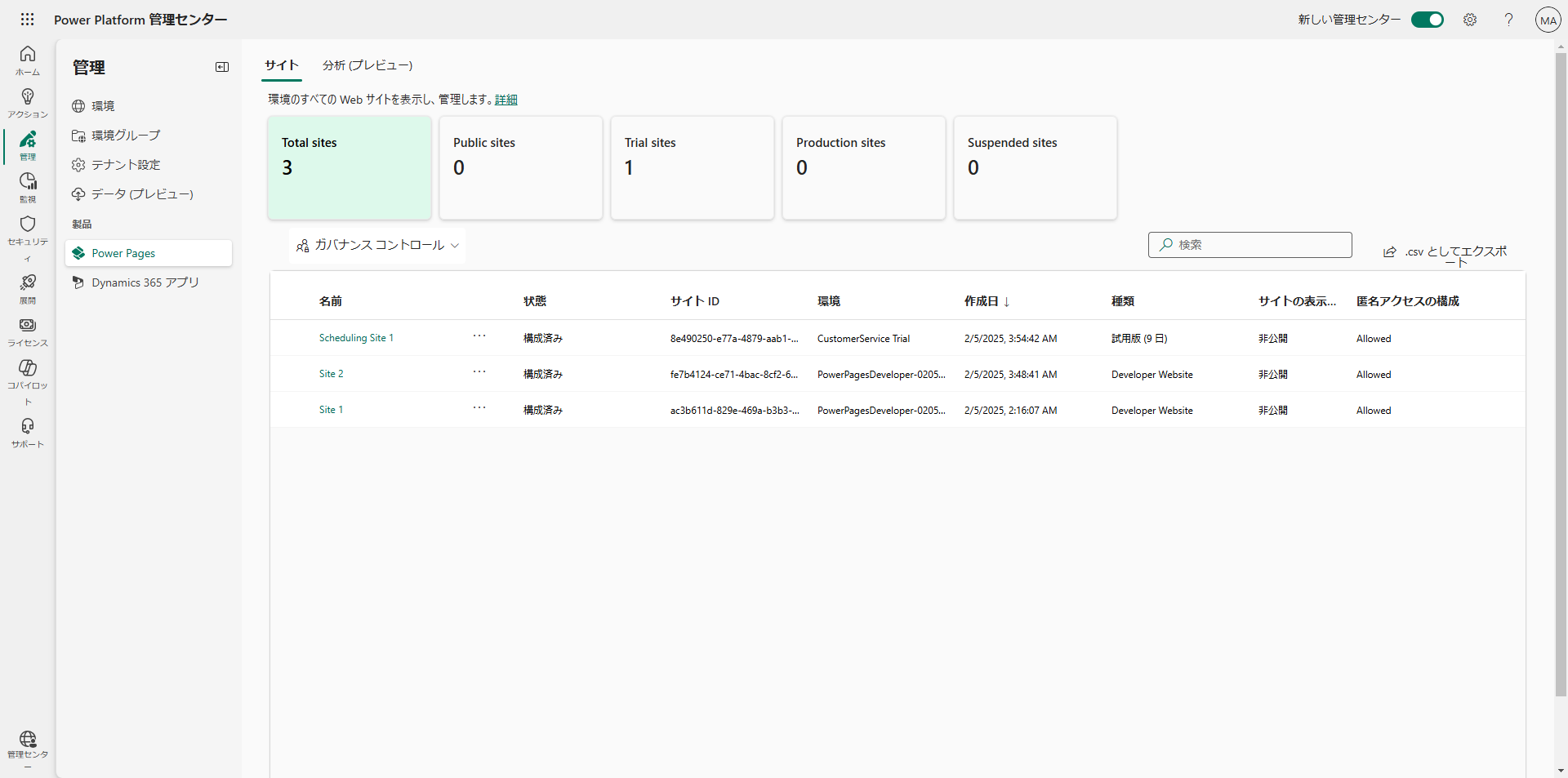1568x778 pixels.
Task: Open 環境 in 管理 menu
Action: click(x=149, y=106)
